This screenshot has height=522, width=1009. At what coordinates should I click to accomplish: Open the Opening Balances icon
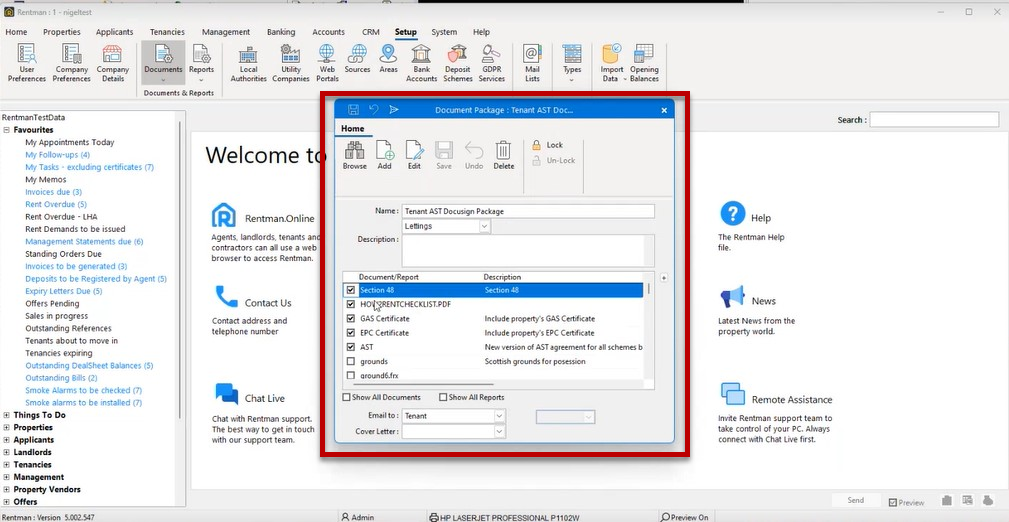[644, 63]
